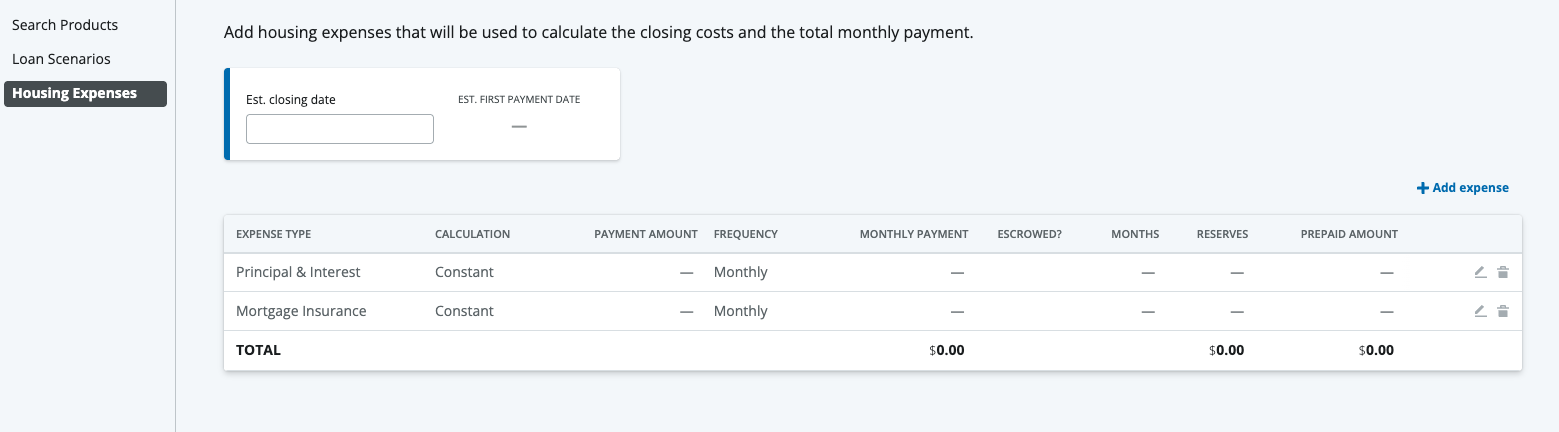Image resolution: width=1559 pixels, height=432 pixels.
Task: Click the Prepaid Amount column header
Action: tap(1348, 234)
